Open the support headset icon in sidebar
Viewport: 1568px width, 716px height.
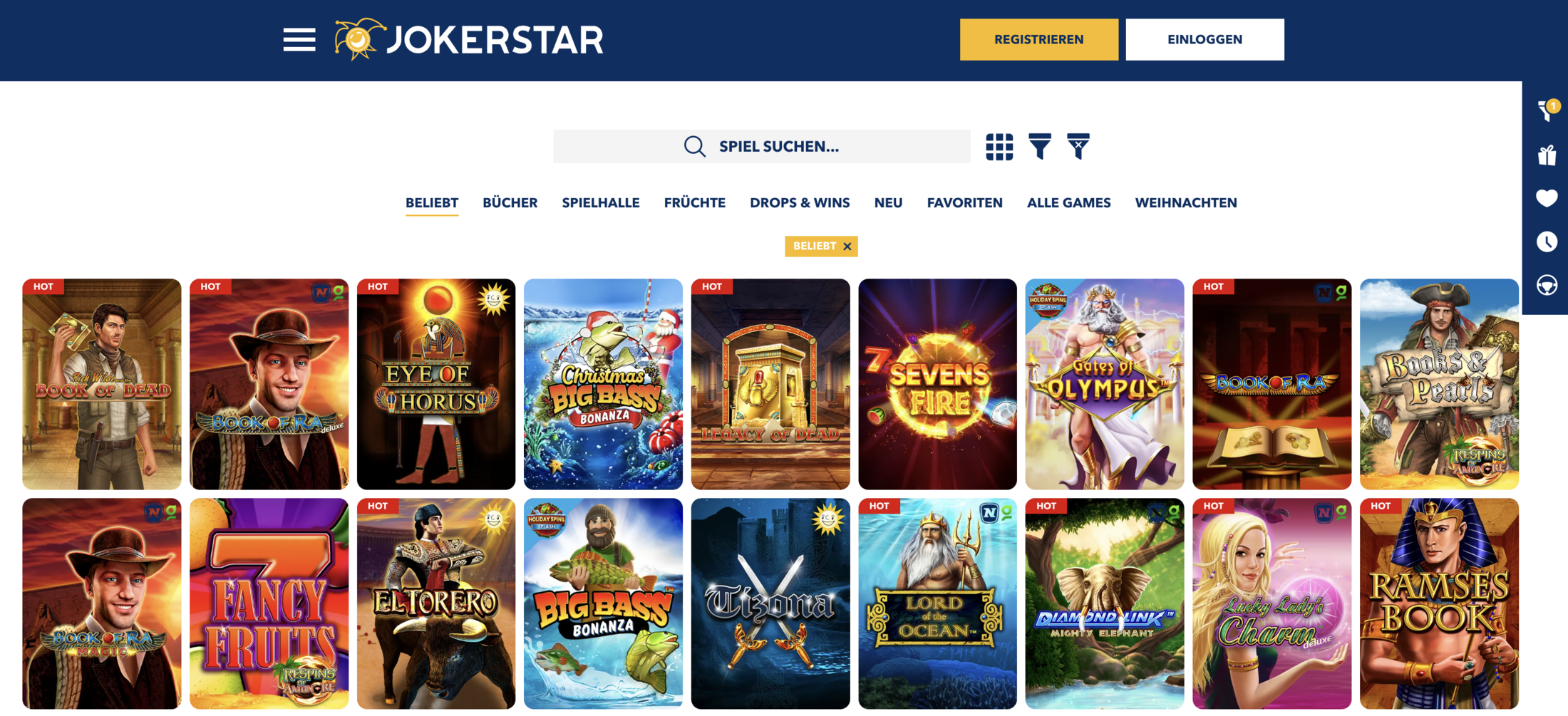[x=1547, y=285]
